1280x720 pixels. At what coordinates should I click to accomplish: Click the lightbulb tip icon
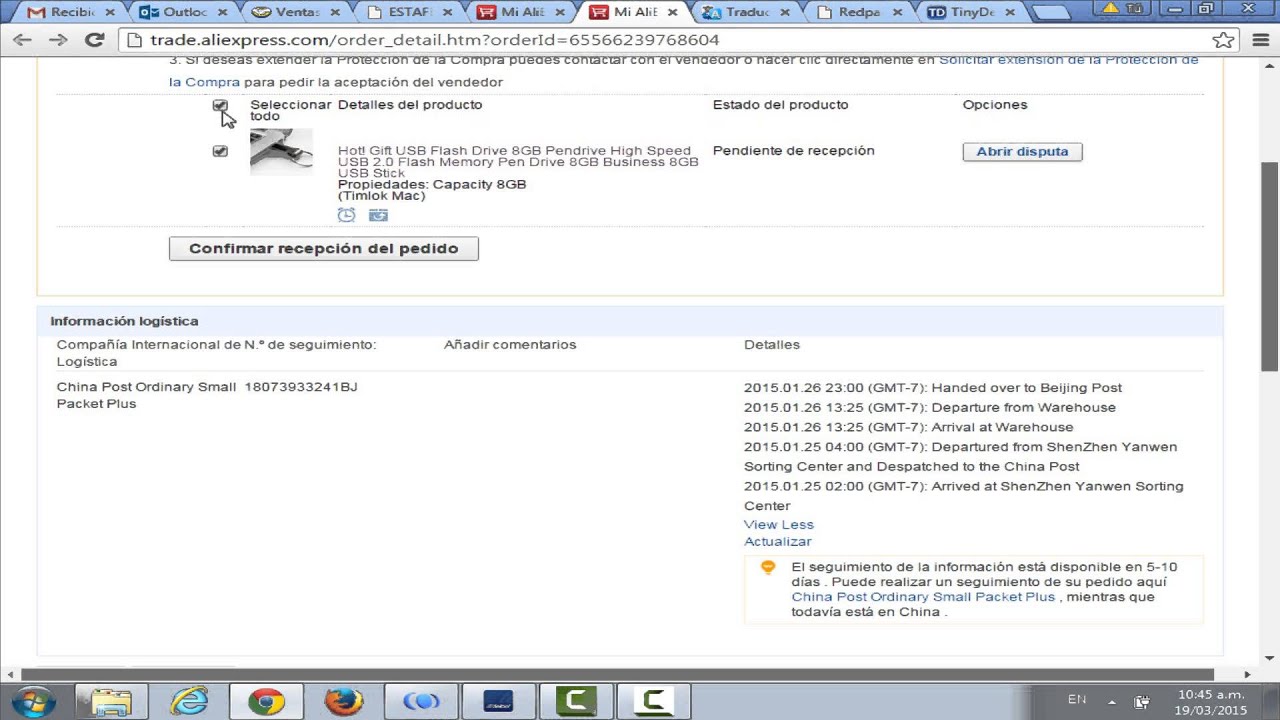[768, 567]
